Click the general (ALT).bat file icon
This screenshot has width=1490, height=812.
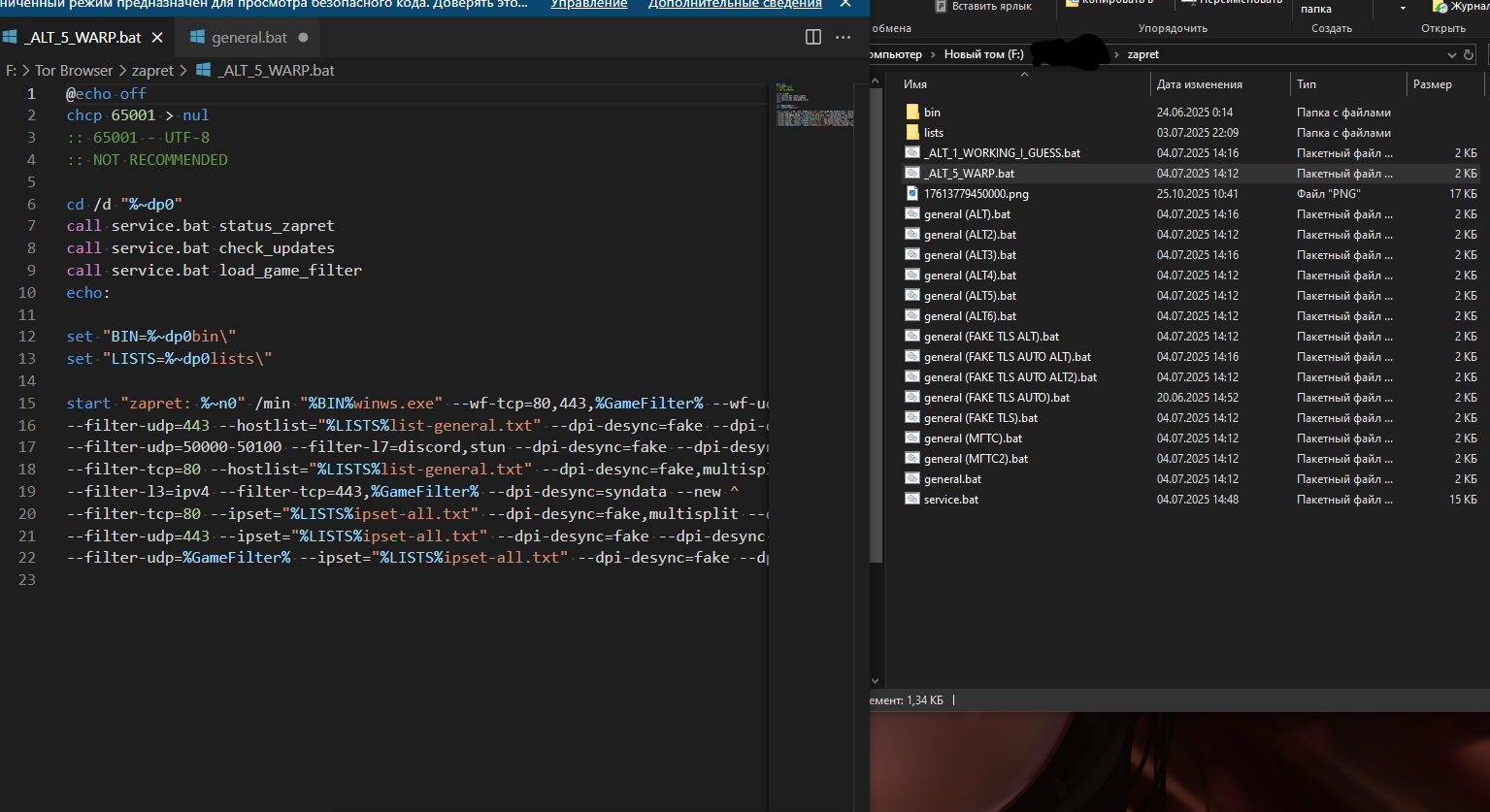tap(912, 214)
